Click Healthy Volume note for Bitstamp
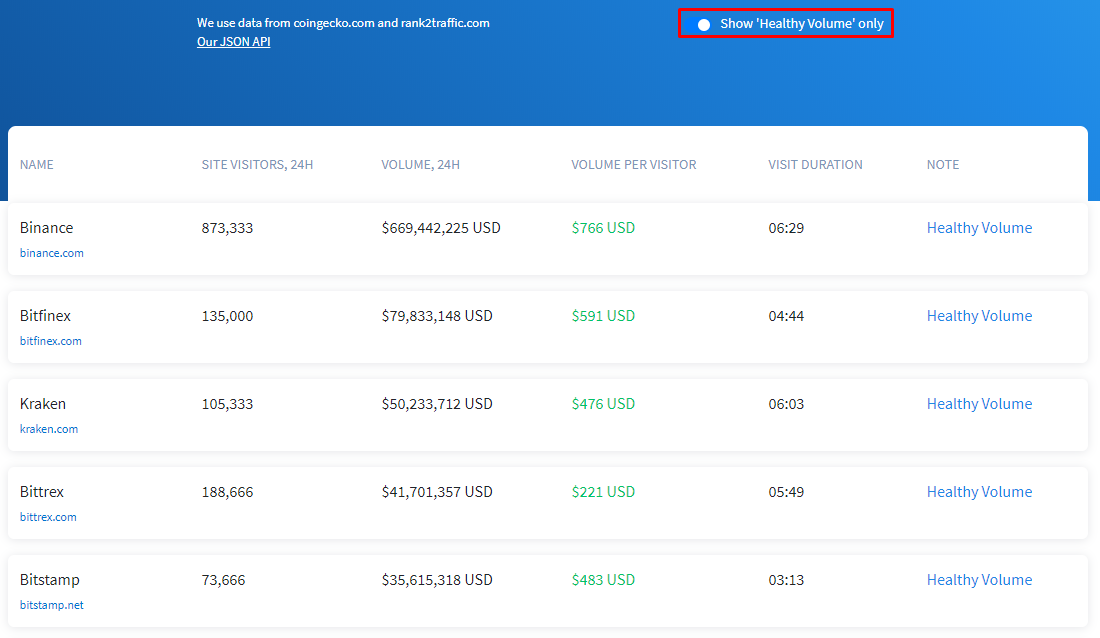This screenshot has width=1100, height=638. click(x=979, y=580)
